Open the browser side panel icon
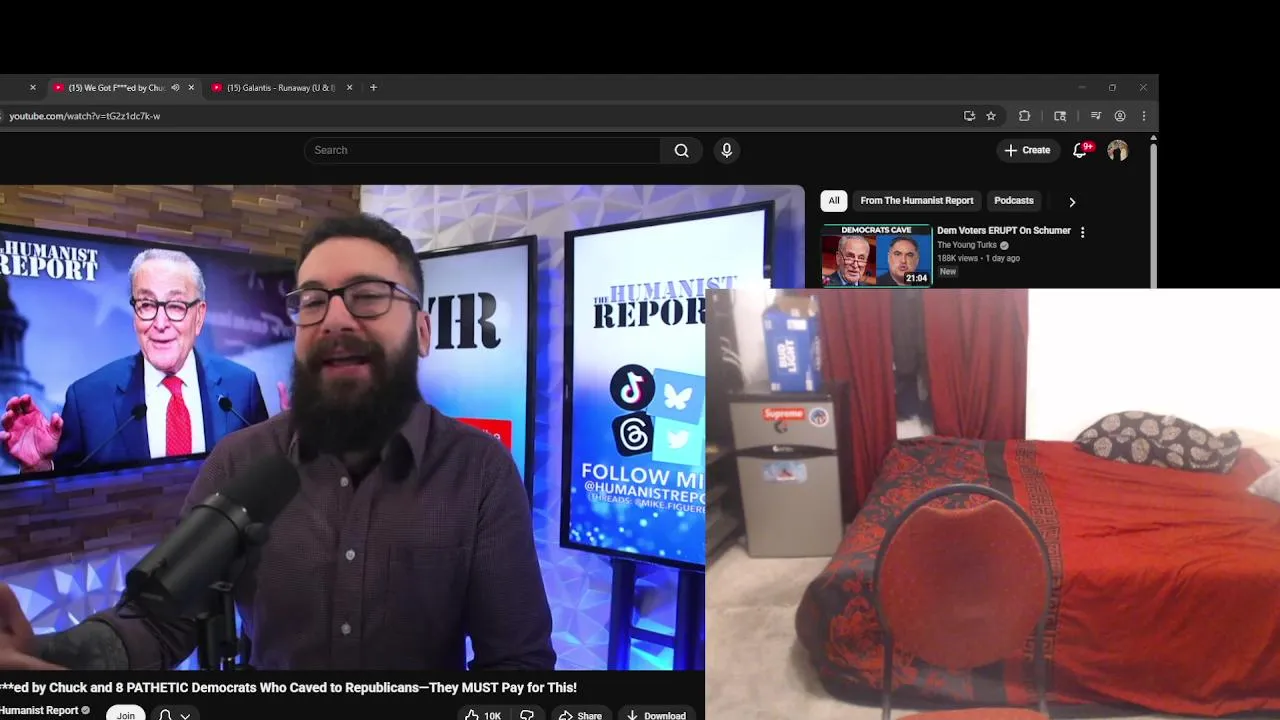The image size is (1280, 720). click(1060, 116)
